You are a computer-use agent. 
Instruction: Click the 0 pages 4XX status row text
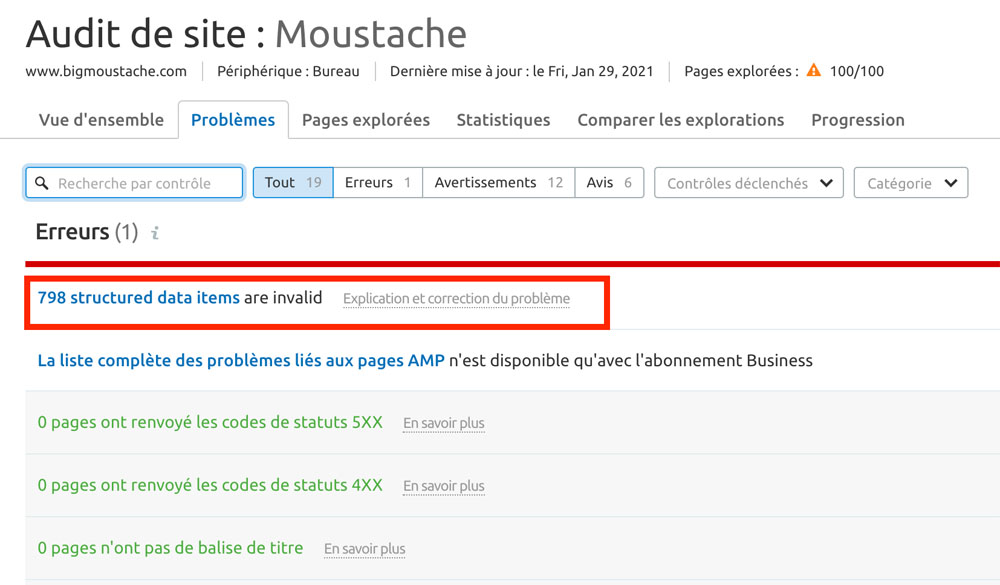[x=210, y=485]
